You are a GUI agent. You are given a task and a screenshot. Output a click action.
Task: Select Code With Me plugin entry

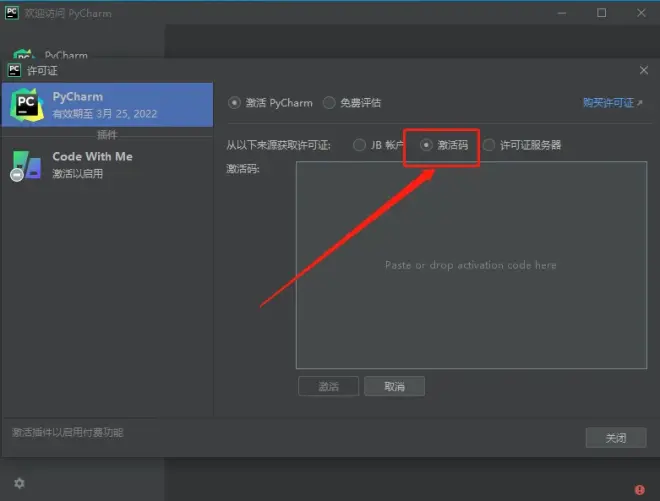click(107, 165)
